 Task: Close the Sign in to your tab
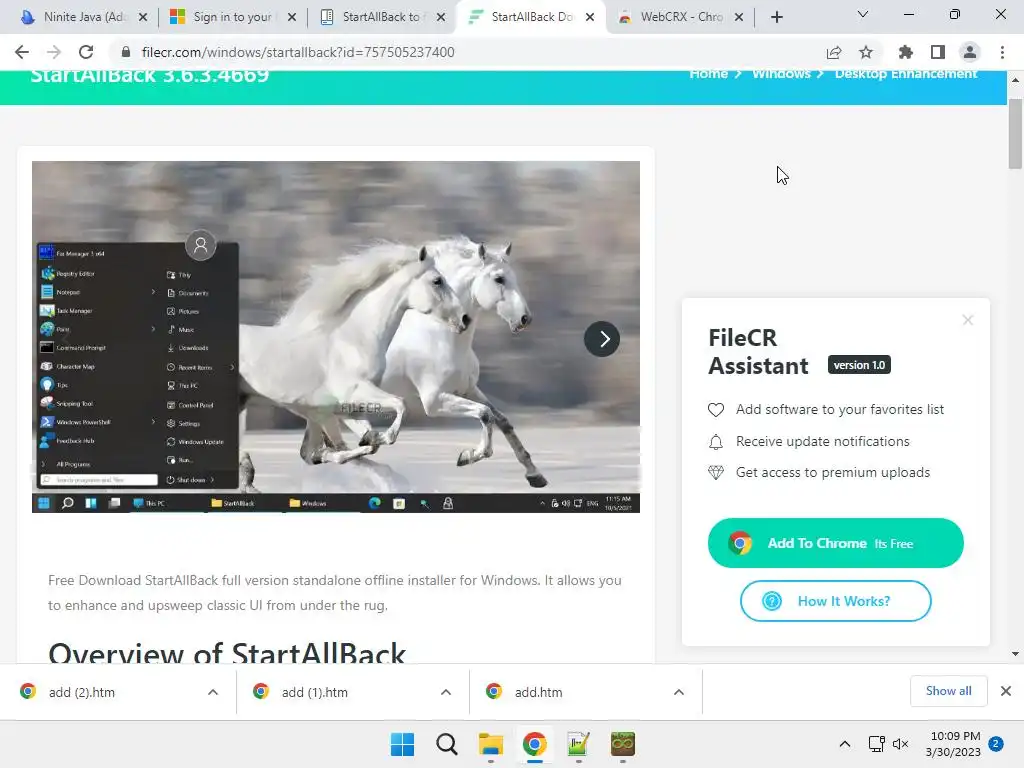[x=292, y=18]
